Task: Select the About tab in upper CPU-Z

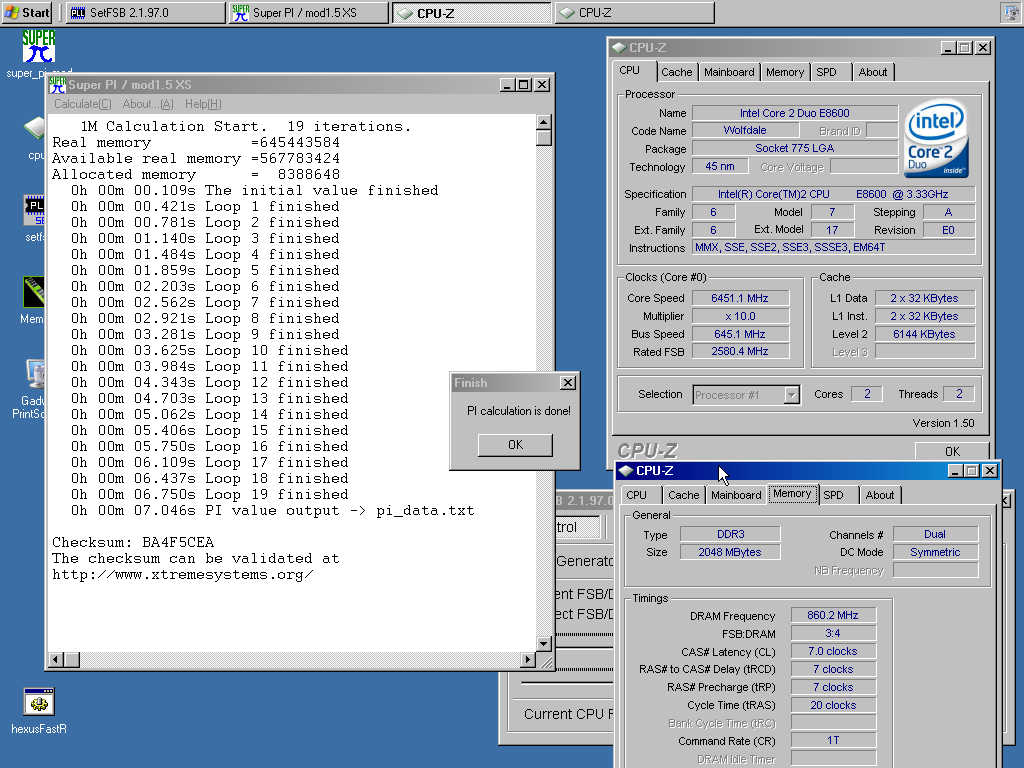Action: pos(872,72)
